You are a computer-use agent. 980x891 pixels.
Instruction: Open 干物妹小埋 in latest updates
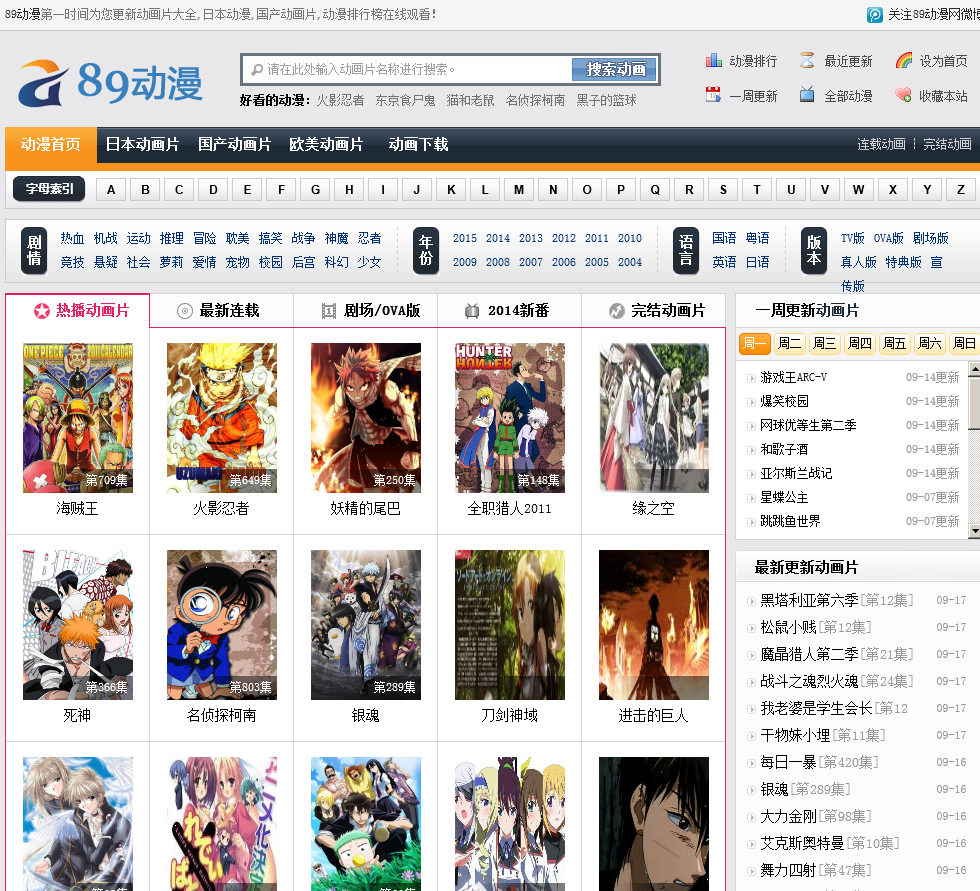point(795,735)
